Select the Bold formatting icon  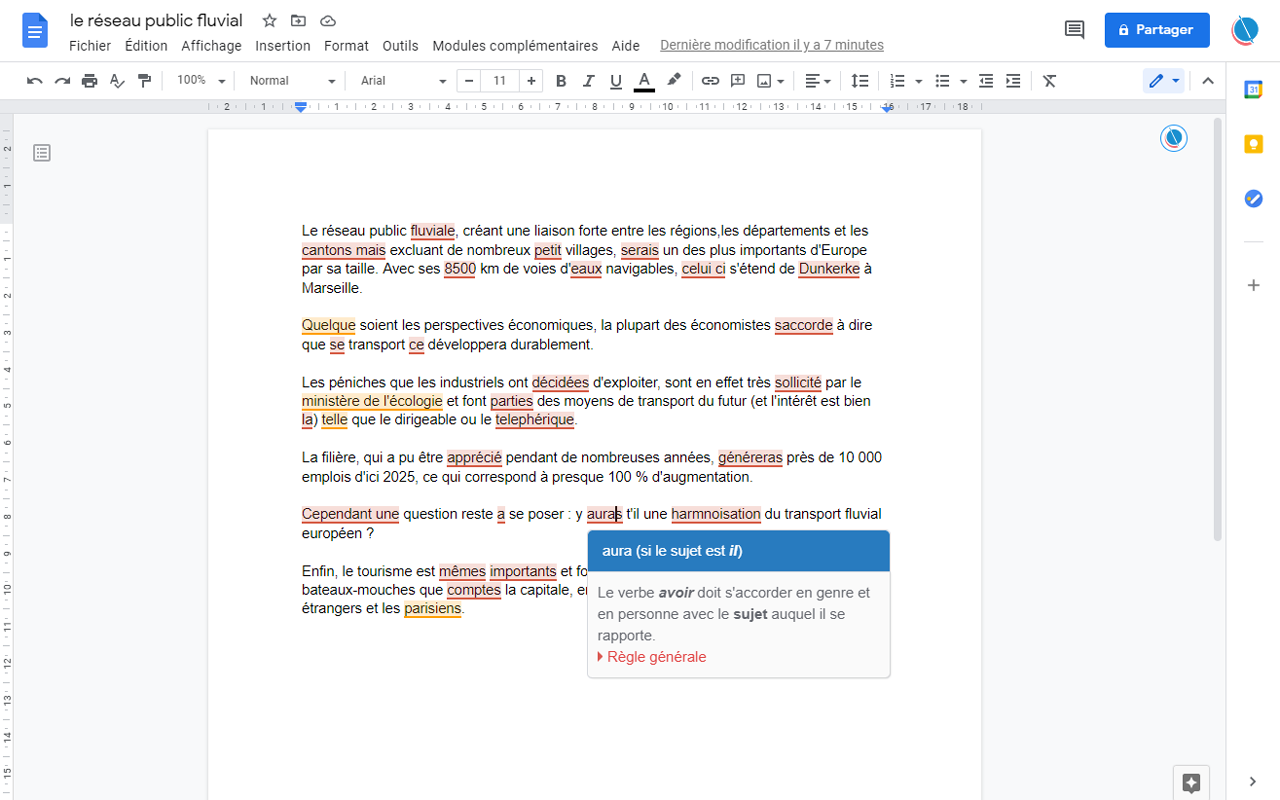click(561, 80)
